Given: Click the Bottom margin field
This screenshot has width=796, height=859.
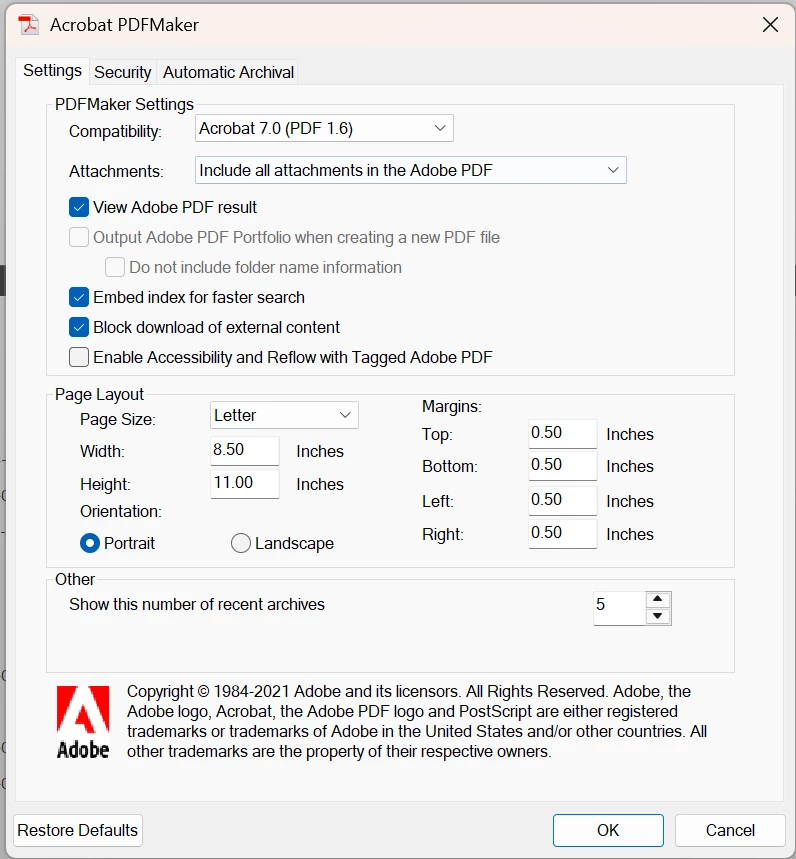Looking at the screenshot, I should point(563,466).
